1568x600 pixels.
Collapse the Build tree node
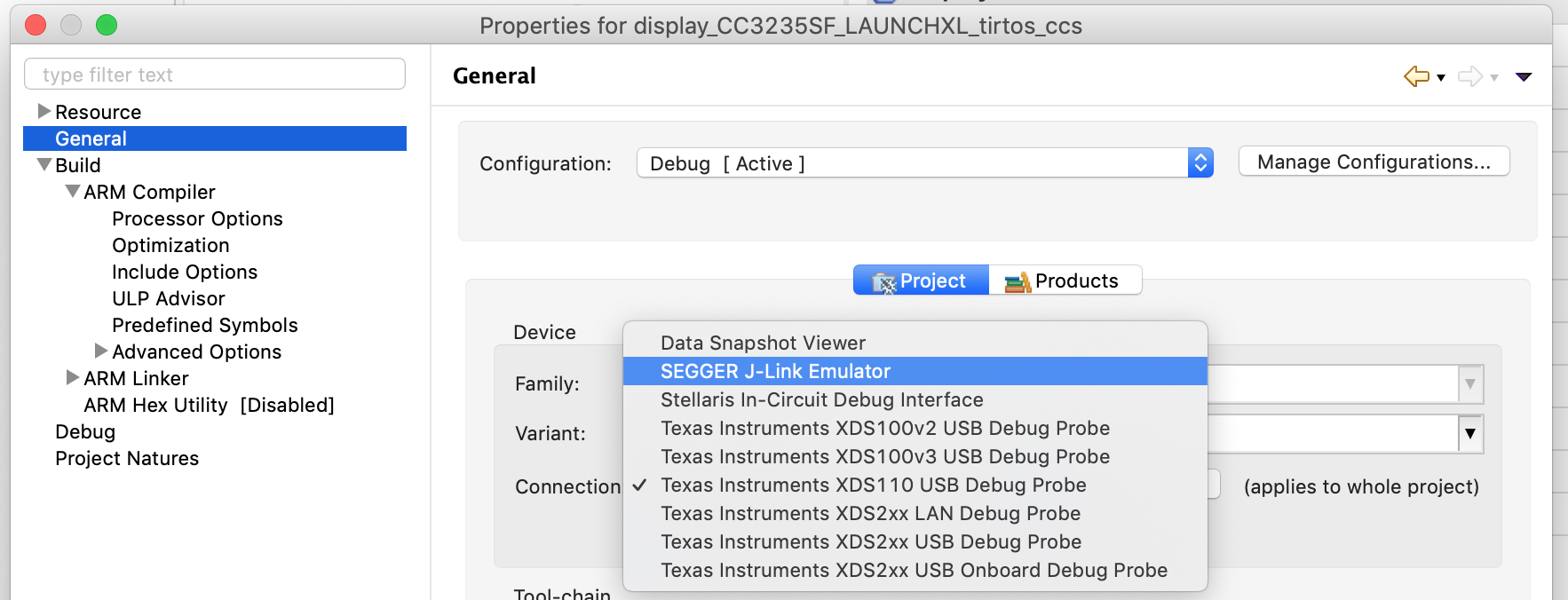click(44, 165)
